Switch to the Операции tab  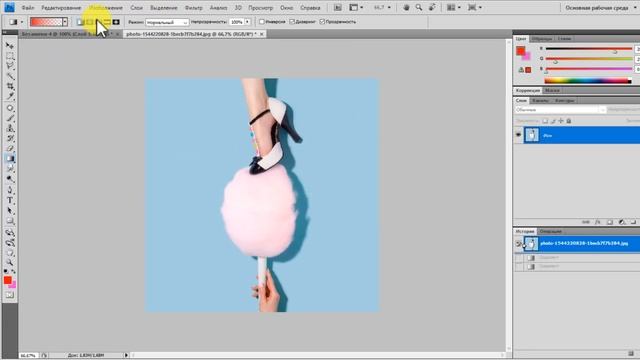pos(550,231)
